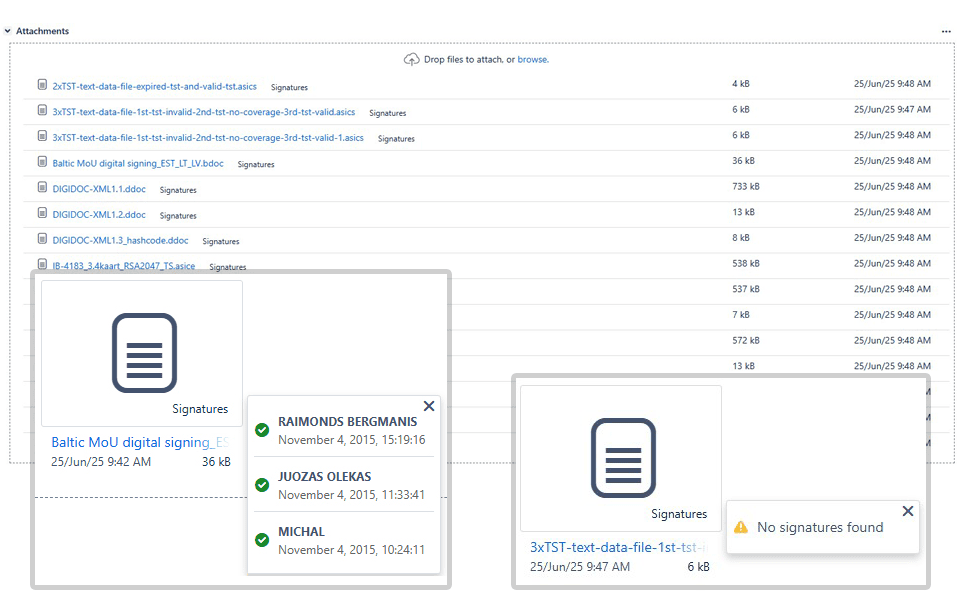The width and height of the screenshot is (957, 599).
Task: Click document icon beside DIGIDOC-XML1.1.ddoc
Action: (42, 188)
